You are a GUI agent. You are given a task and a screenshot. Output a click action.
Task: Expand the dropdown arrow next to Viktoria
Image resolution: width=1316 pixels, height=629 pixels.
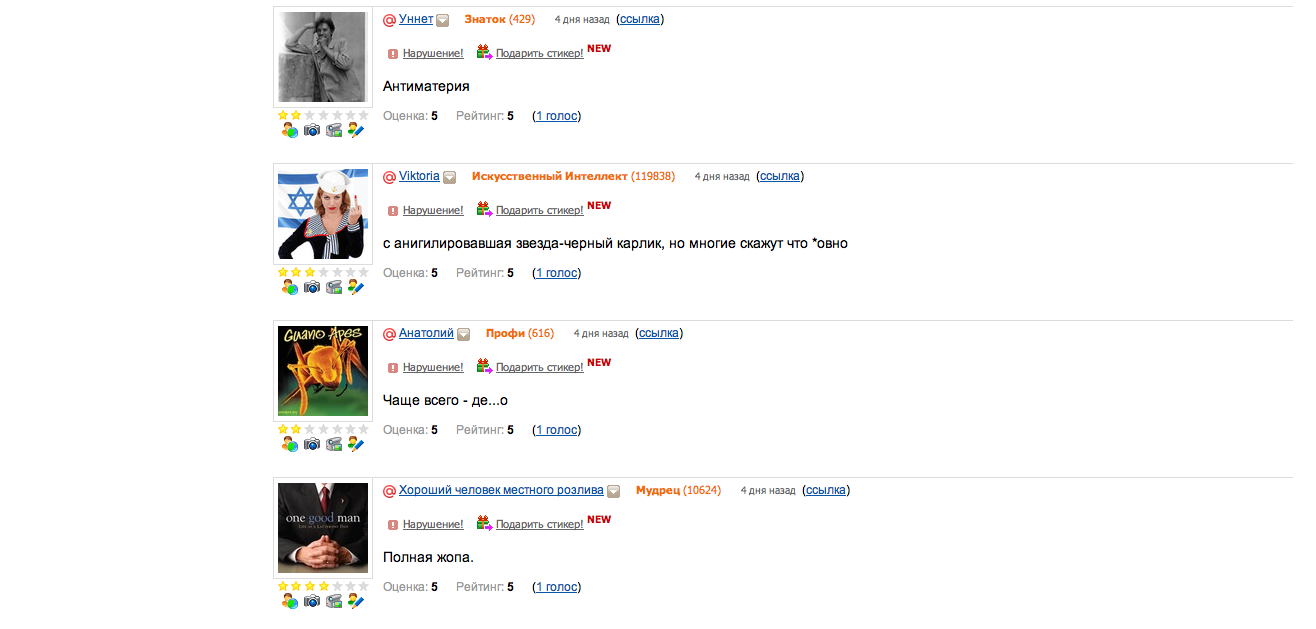(x=450, y=177)
